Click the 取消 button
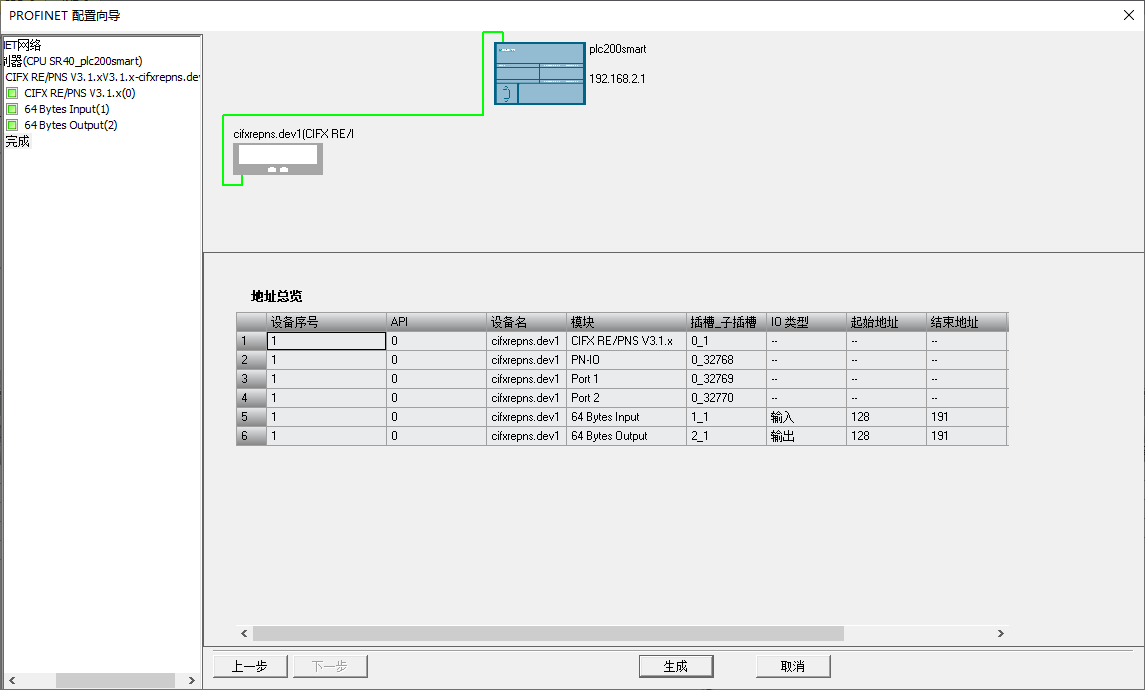 pos(793,666)
